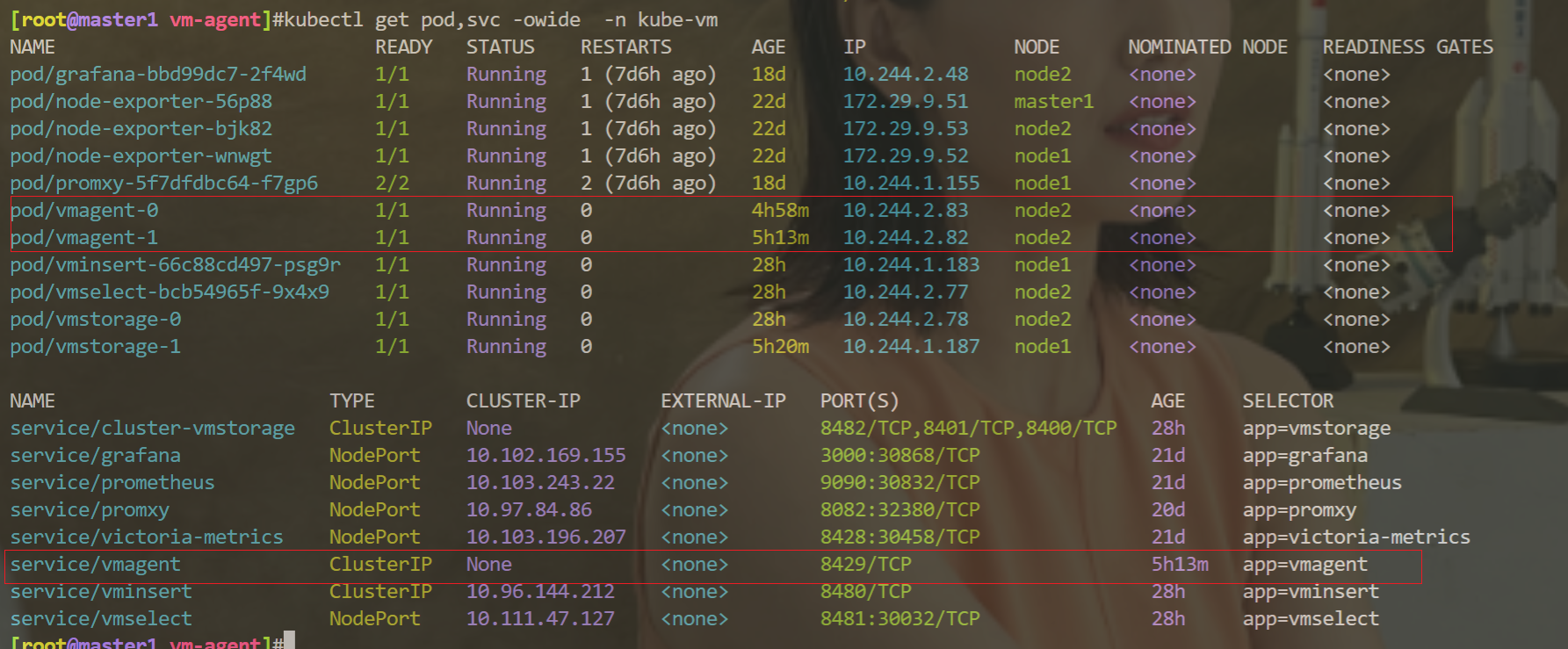This screenshot has height=649, width=1568.
Task: Select cluster IP '10.111.47.127'
Action: click(540, 619)
